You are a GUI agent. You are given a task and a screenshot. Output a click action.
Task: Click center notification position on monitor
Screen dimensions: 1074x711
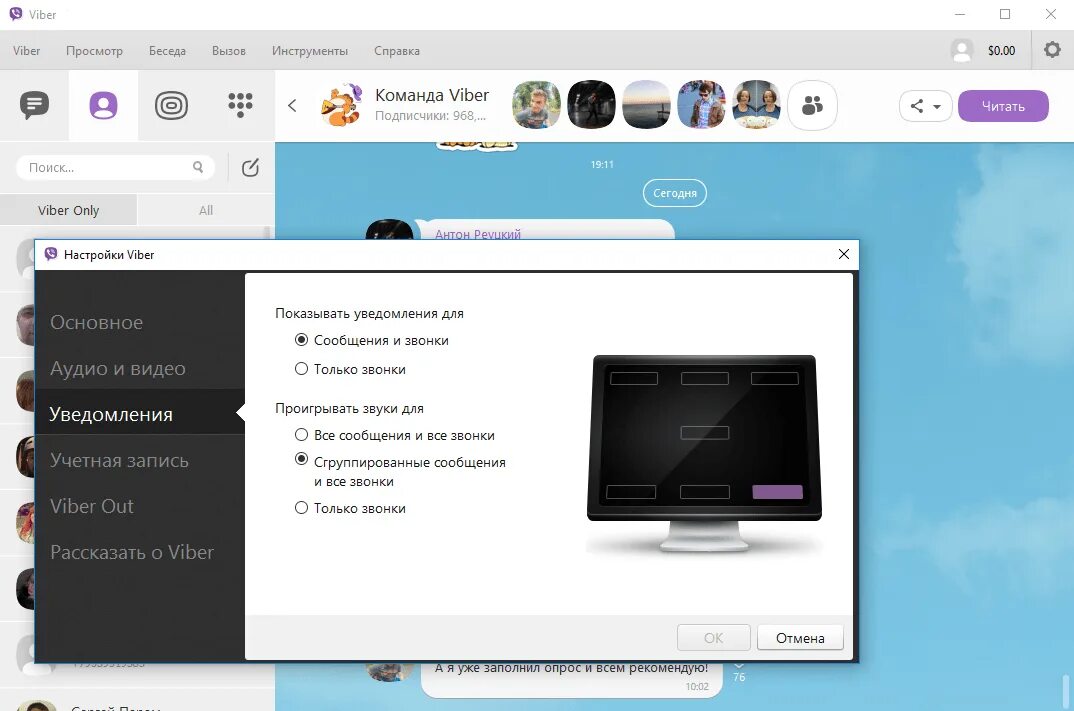tap(705, 433)
